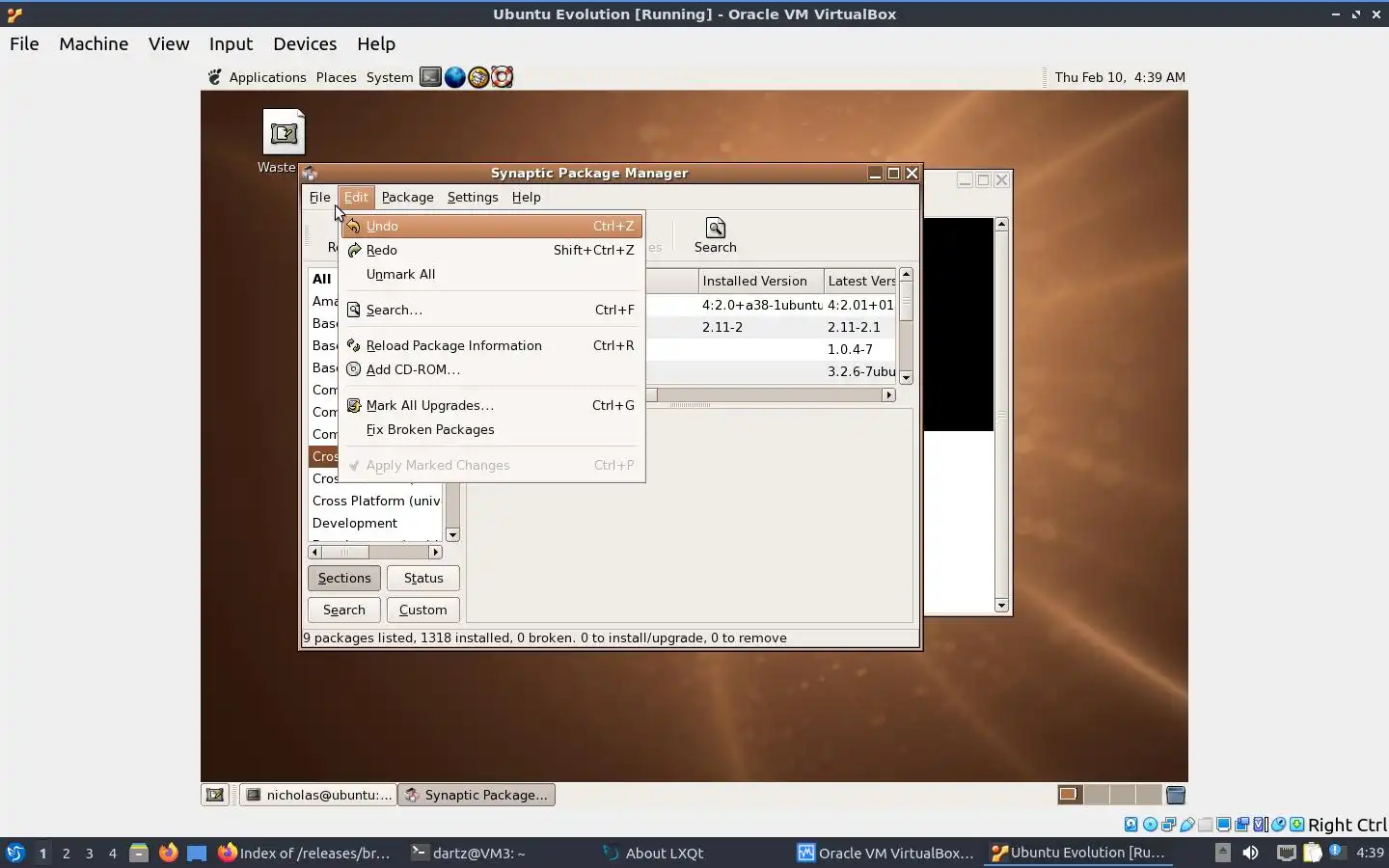The width and height of the screenshot is (1389, 868).
Task: Click the Search filter button at bottom left
Action: pyautogui.click(x=344, y=610)
